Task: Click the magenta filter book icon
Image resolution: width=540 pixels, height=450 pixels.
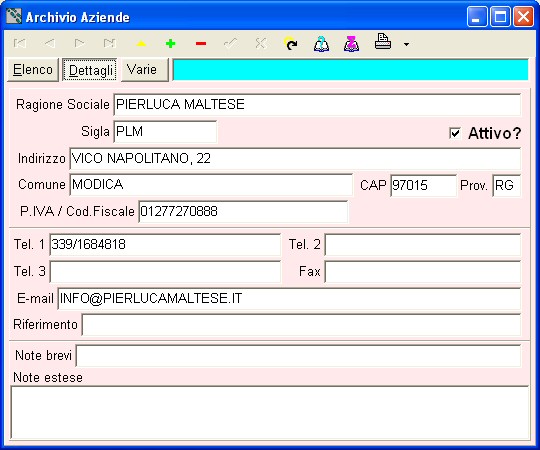Action: pyautogui.click(x=352, y=44)
